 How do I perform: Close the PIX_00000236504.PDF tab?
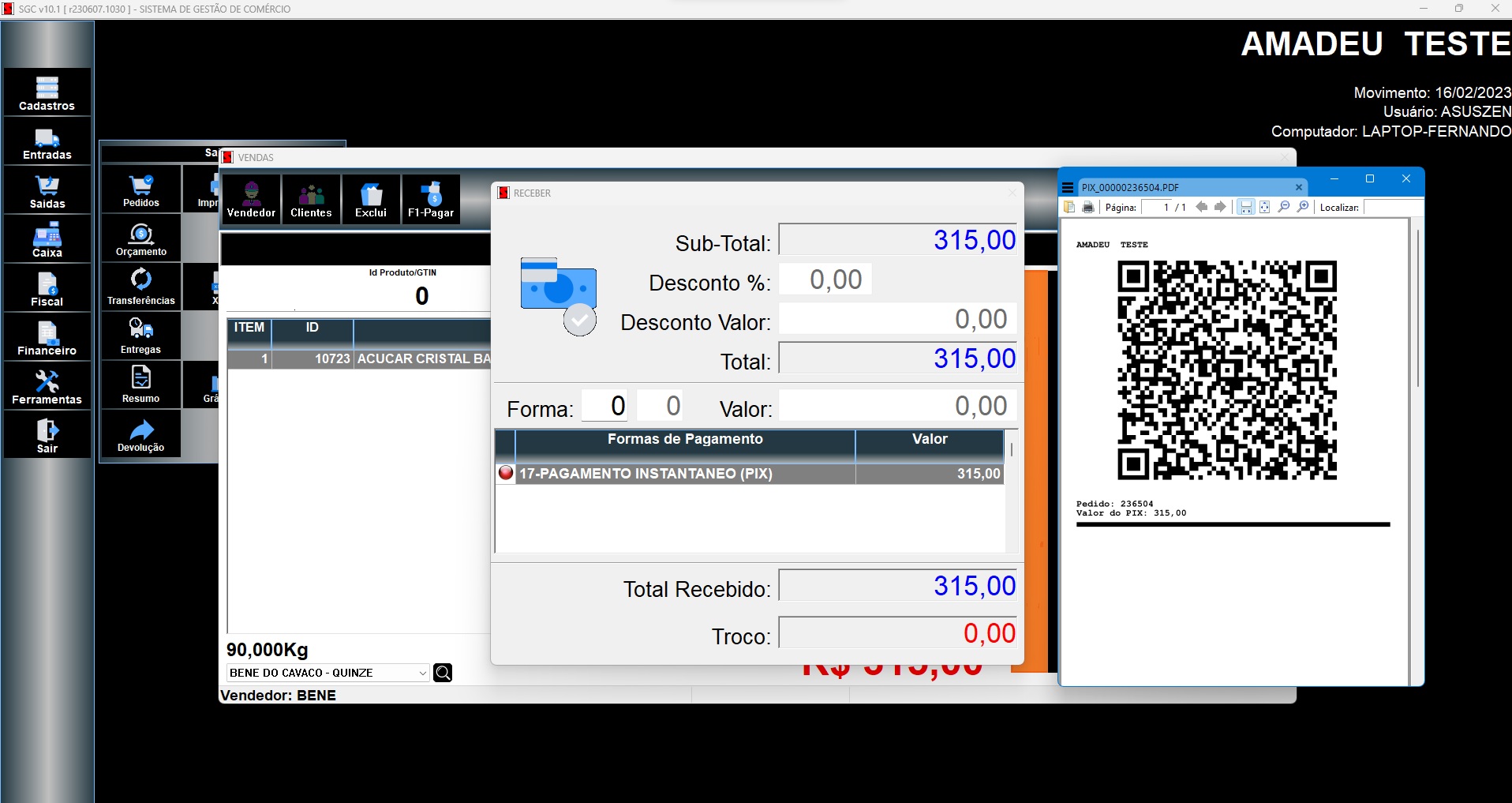click(x=1299, y=187)
